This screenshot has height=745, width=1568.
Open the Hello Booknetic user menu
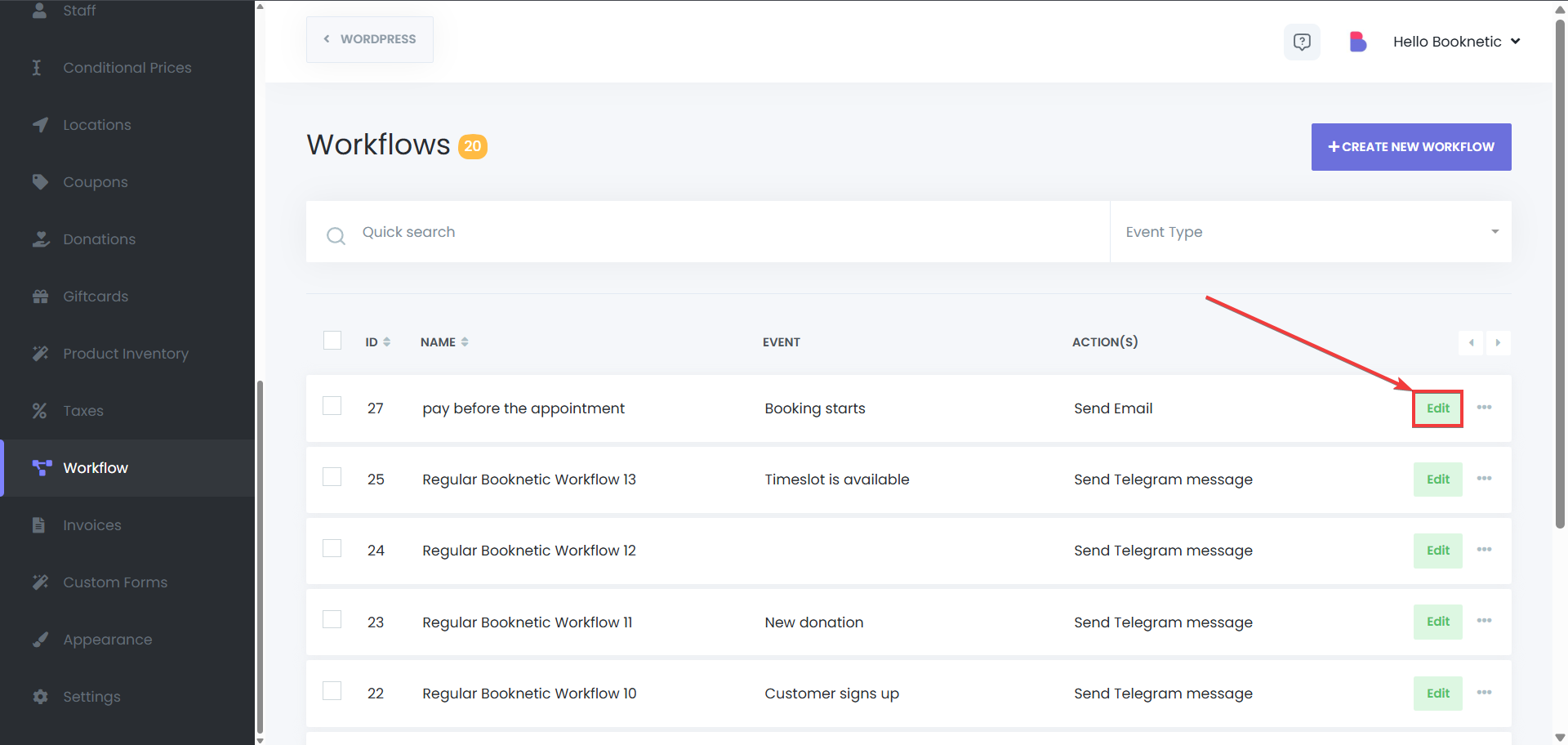tap(1456, 42)
